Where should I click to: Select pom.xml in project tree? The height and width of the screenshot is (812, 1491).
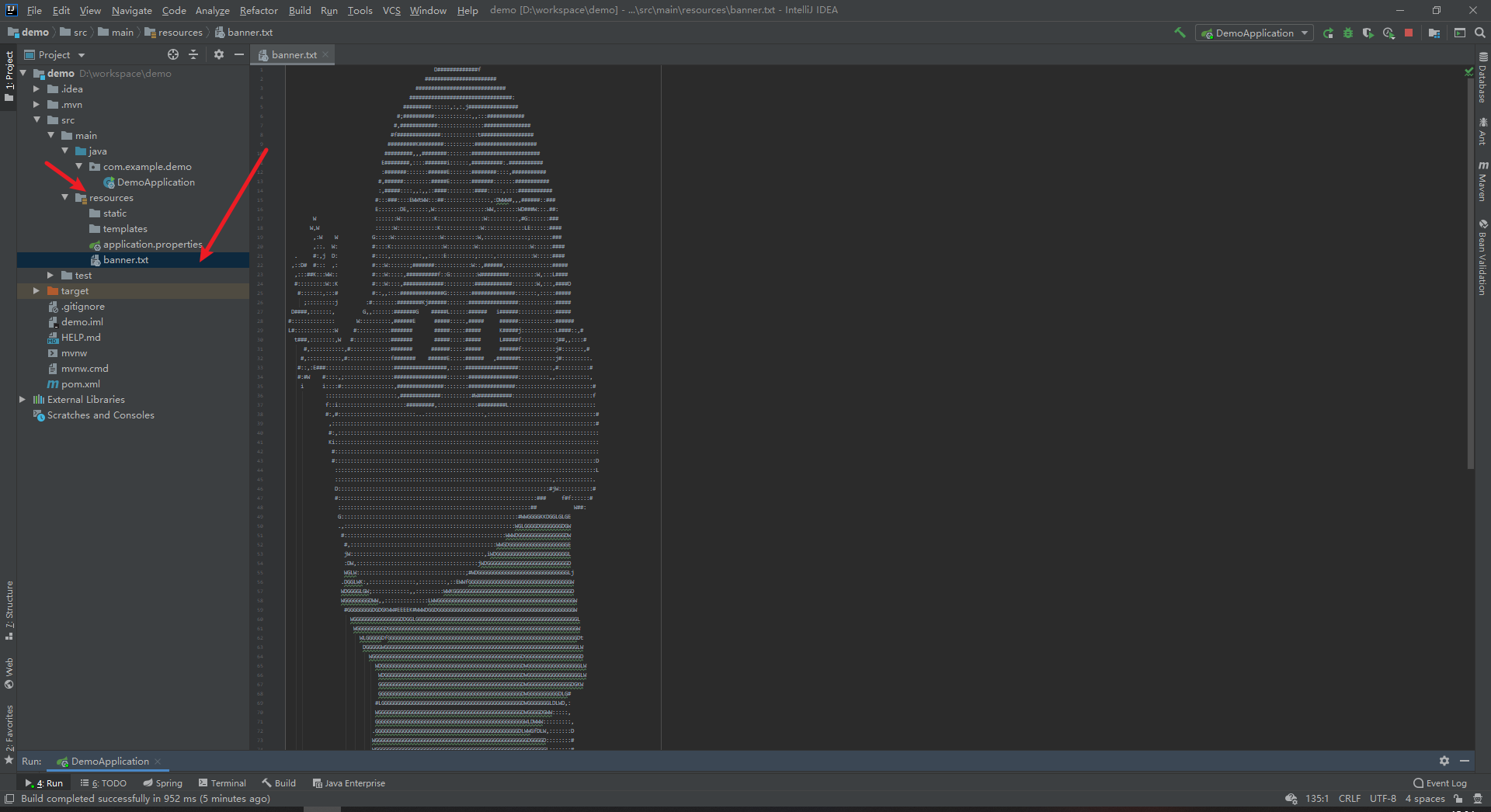[x=74, y=383]
